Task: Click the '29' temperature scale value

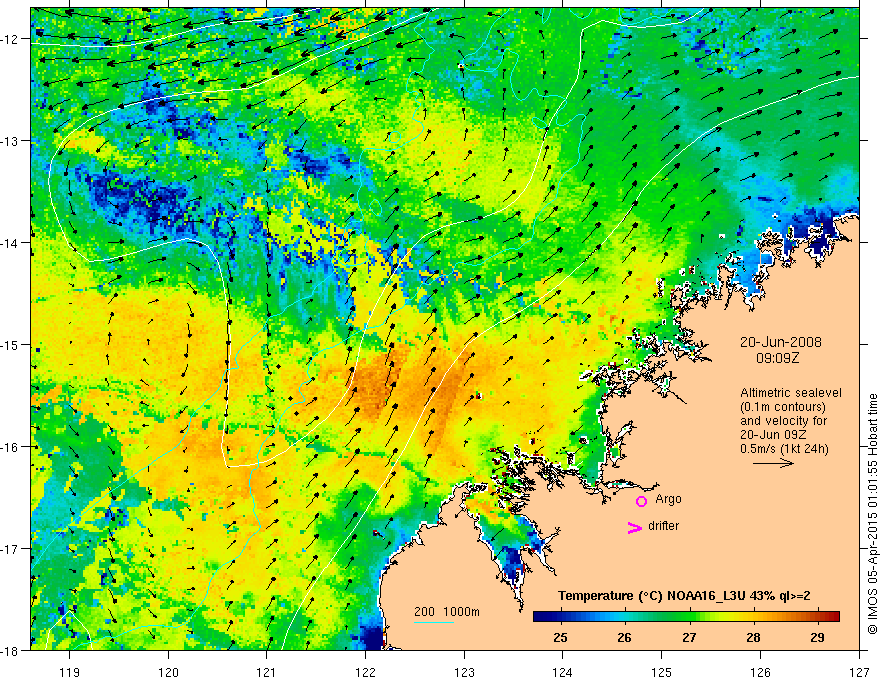Action: (818, 637)
